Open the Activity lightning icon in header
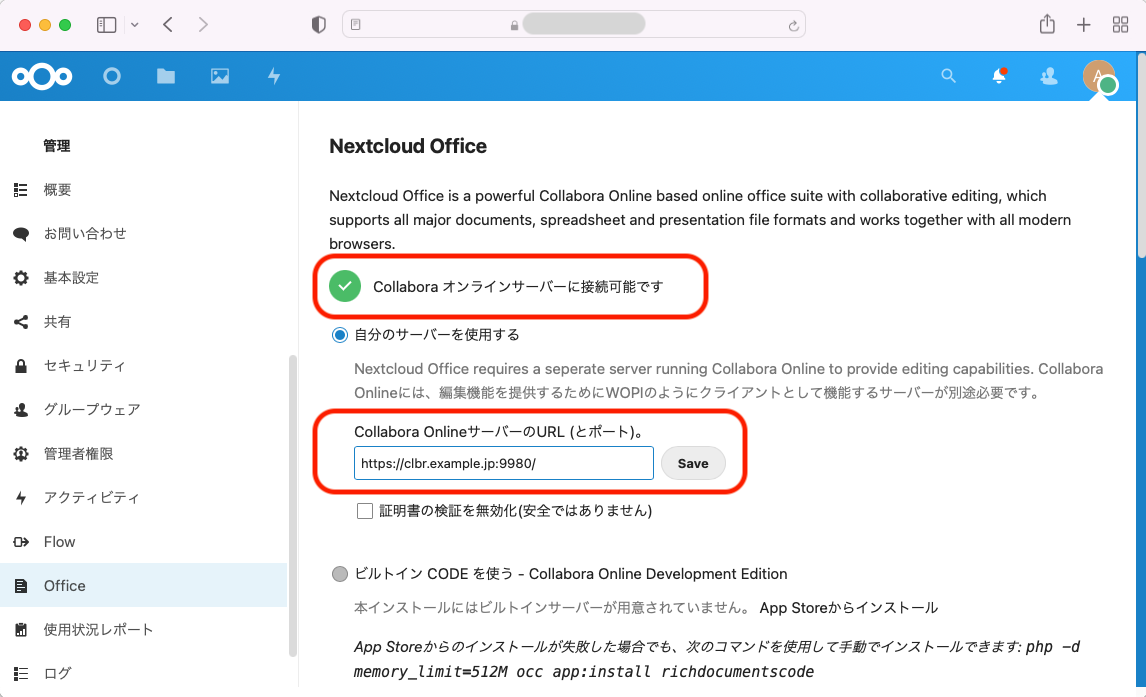Viewport: 1146px width, 697px height. coord(274,76)
